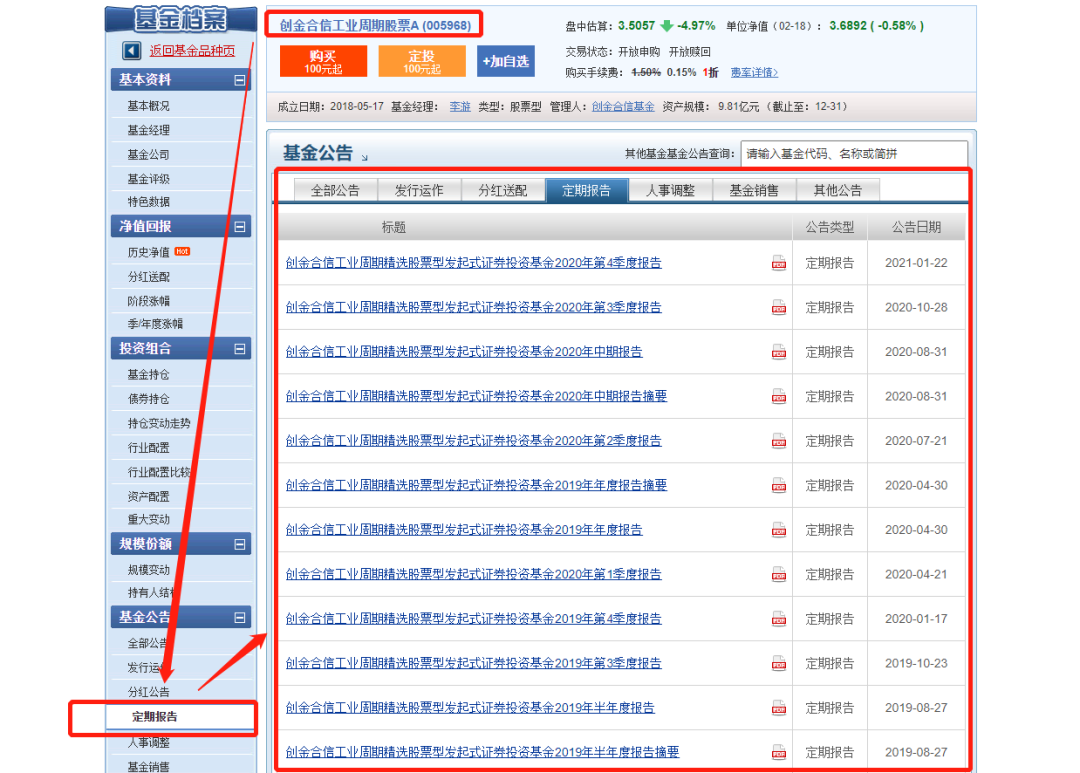Click the small arrow icon next to 基金公告 heading
This screenshot has width=1080, height=773.
pos(364,157)
